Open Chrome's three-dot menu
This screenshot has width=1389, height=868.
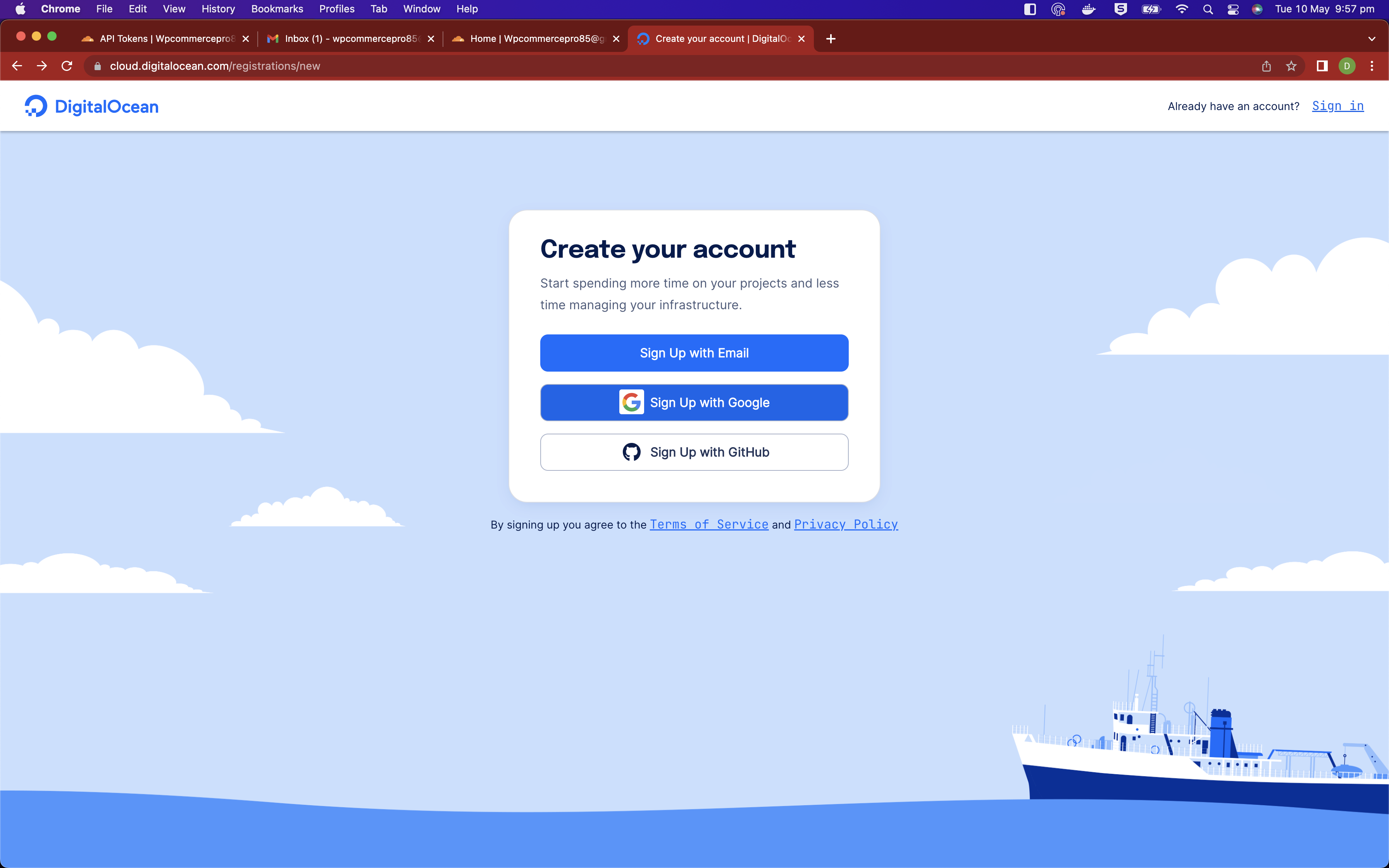coord(1372,66)
